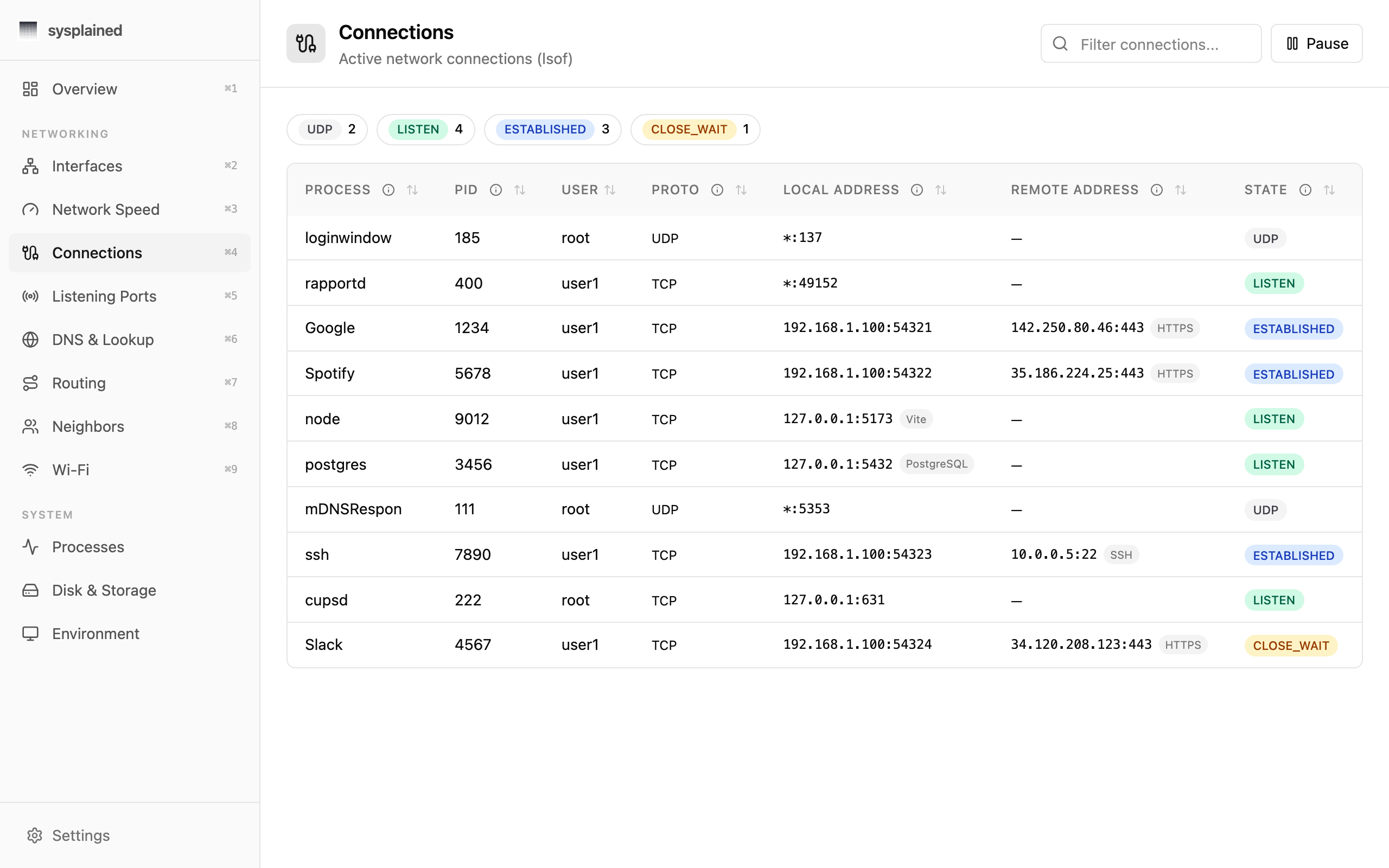Screen dimensions: 1389x868
Task: Open Environment page
Action: coord(130,634)
